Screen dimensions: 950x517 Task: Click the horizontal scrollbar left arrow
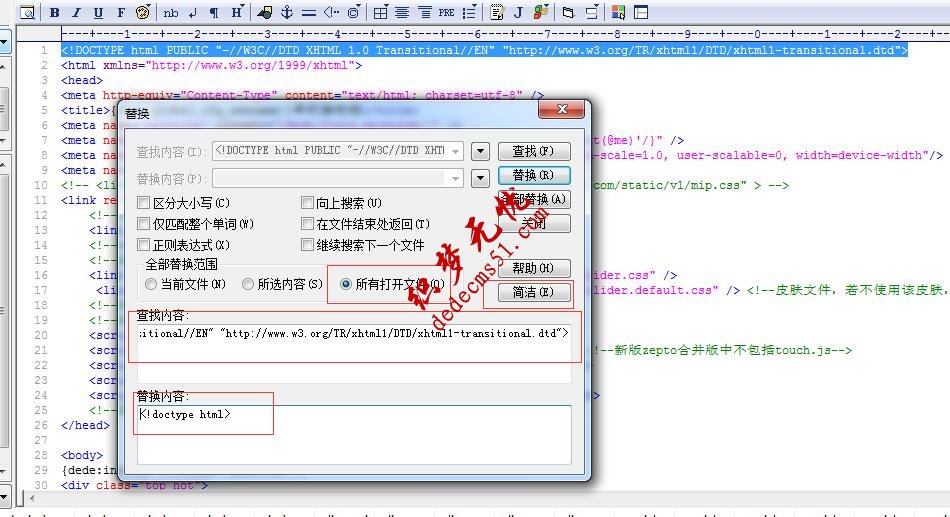coord(31,499)
